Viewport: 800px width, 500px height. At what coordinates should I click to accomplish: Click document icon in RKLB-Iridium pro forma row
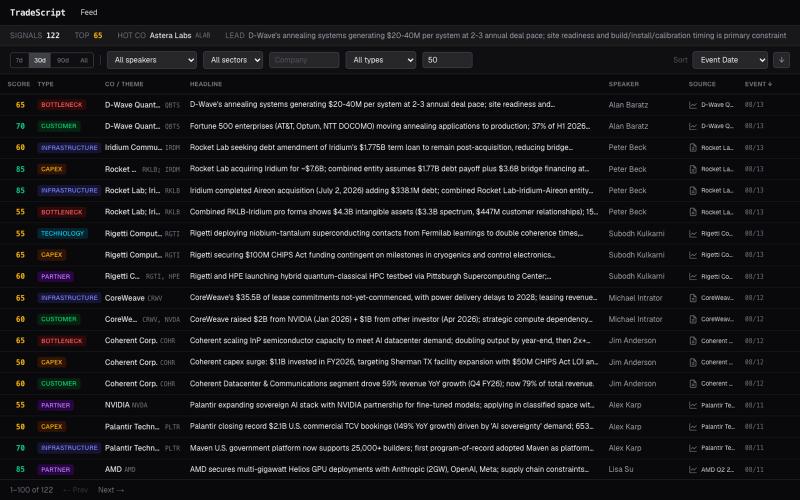coord(693,212)
